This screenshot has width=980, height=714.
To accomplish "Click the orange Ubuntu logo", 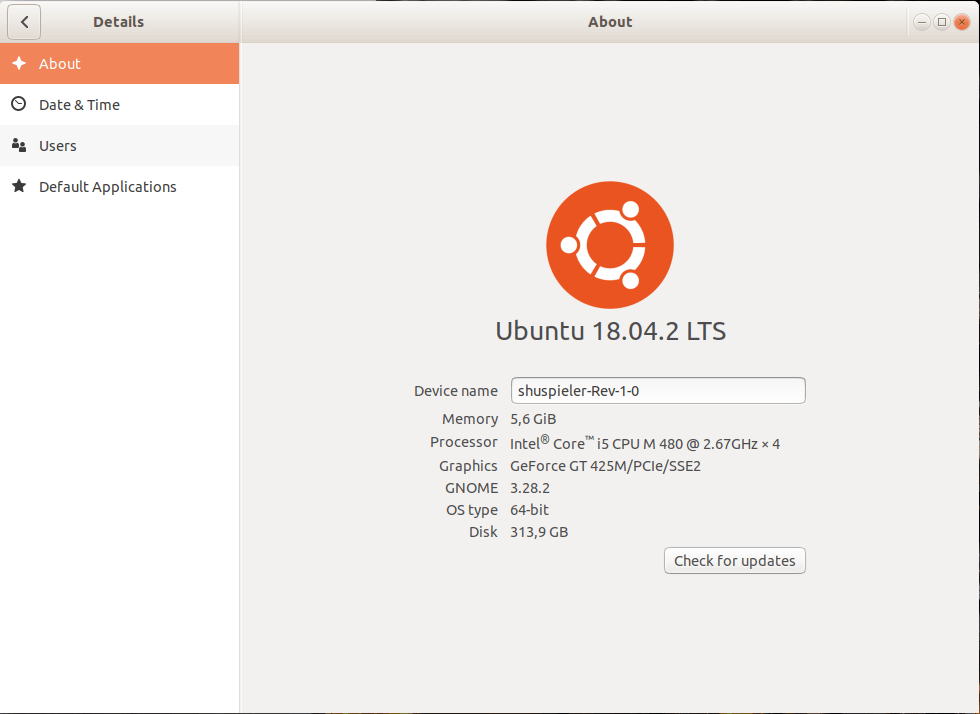I will click(609, 245).
